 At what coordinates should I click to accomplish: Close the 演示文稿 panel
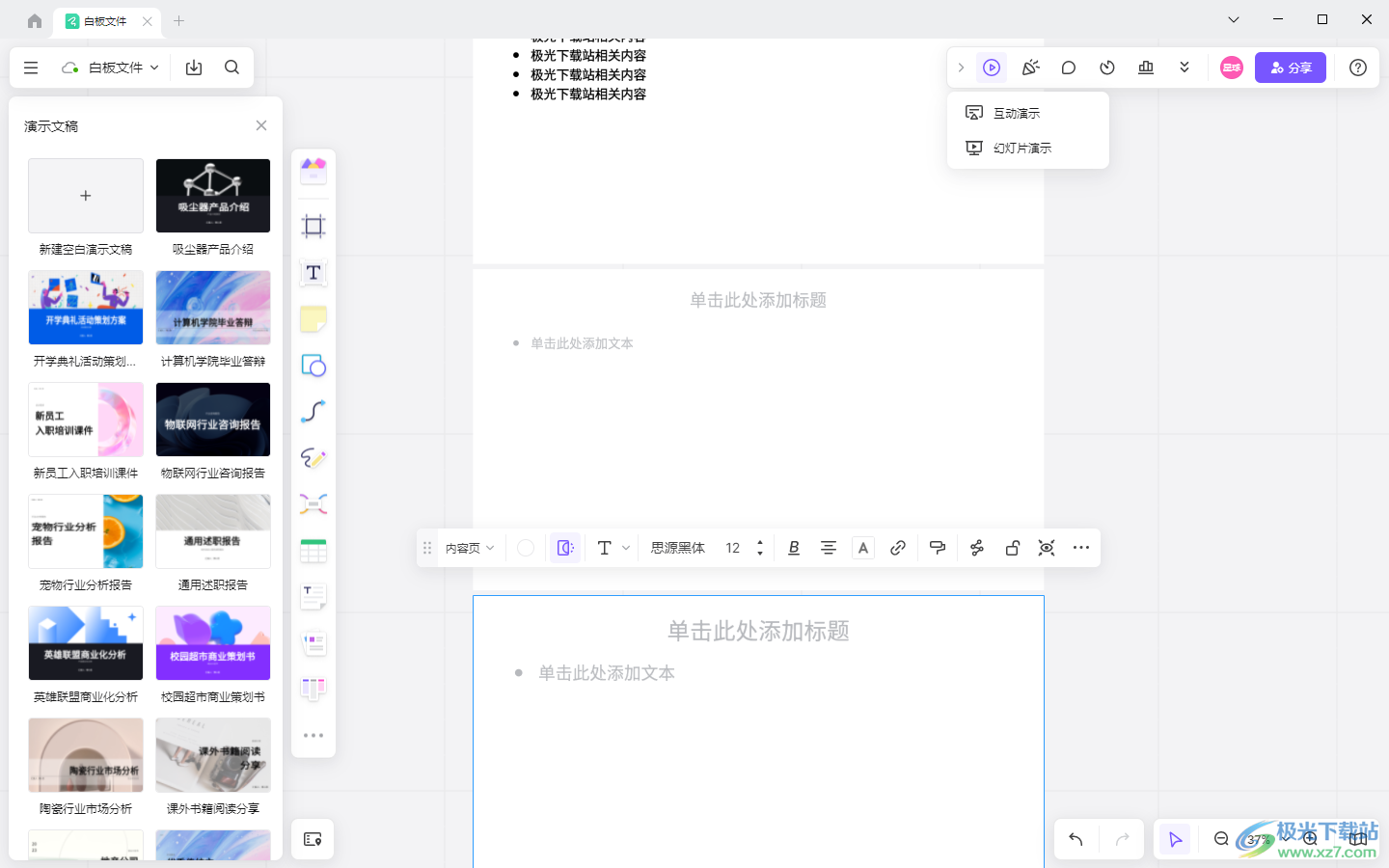(x=261, y=125)
